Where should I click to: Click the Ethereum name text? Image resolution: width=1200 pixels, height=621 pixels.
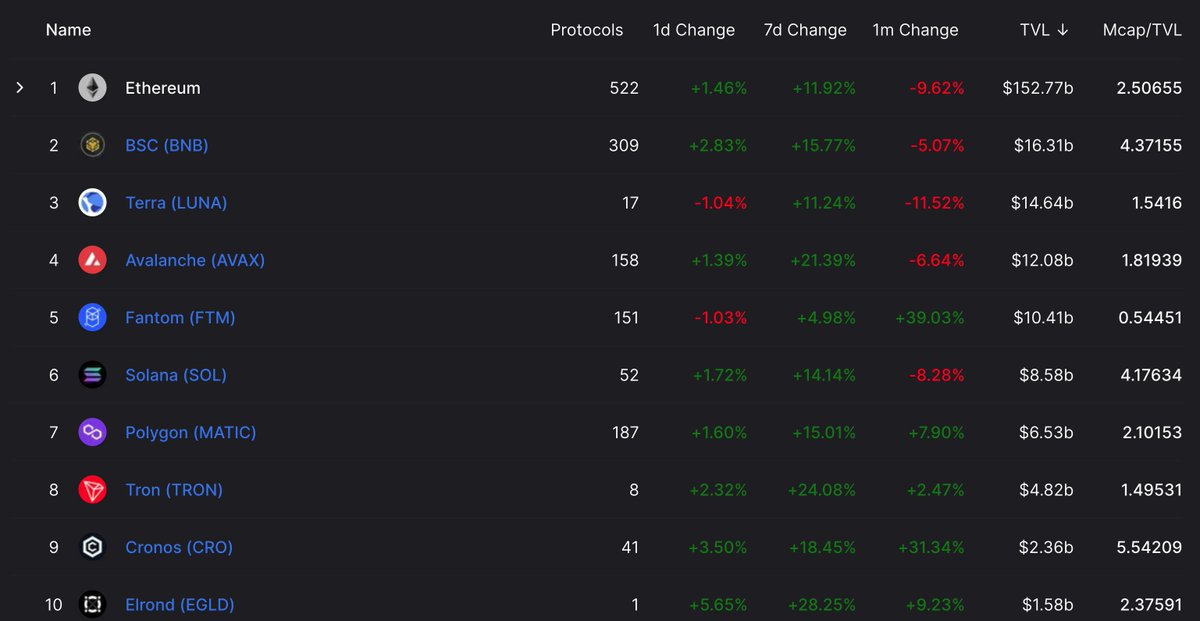163,88
